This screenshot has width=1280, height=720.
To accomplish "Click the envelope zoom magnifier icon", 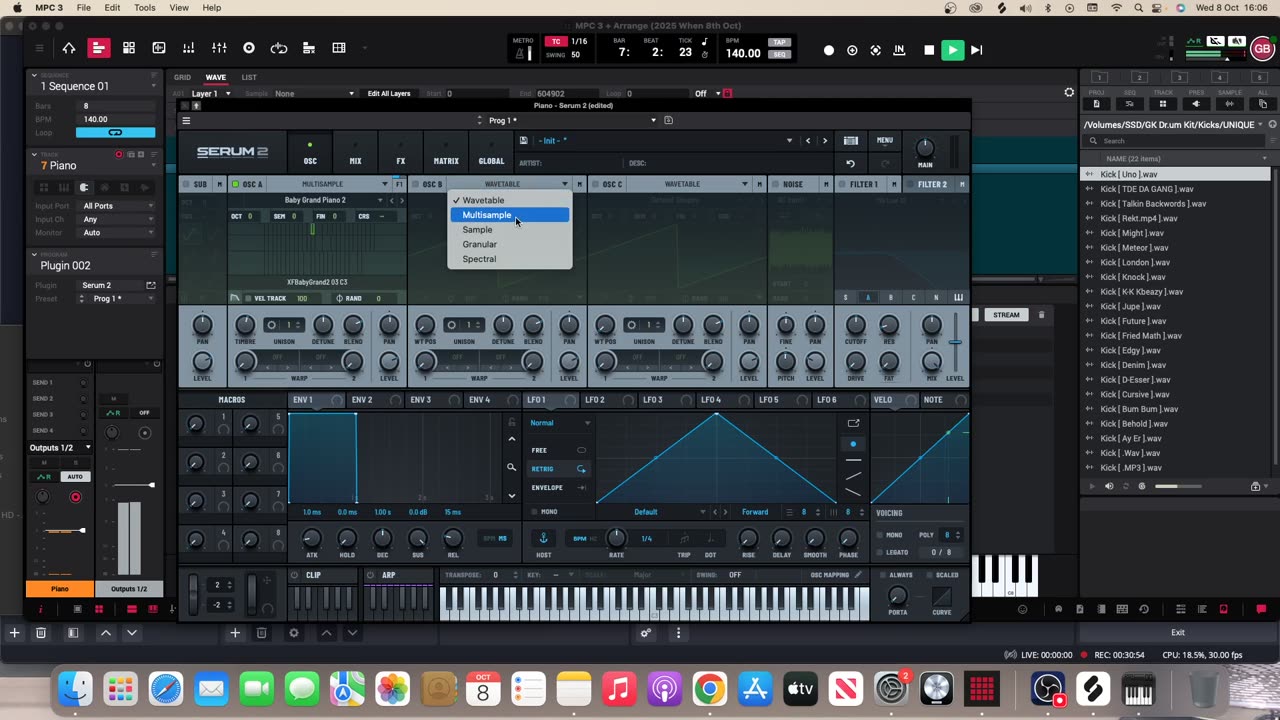I will click(x=512, y=467).
